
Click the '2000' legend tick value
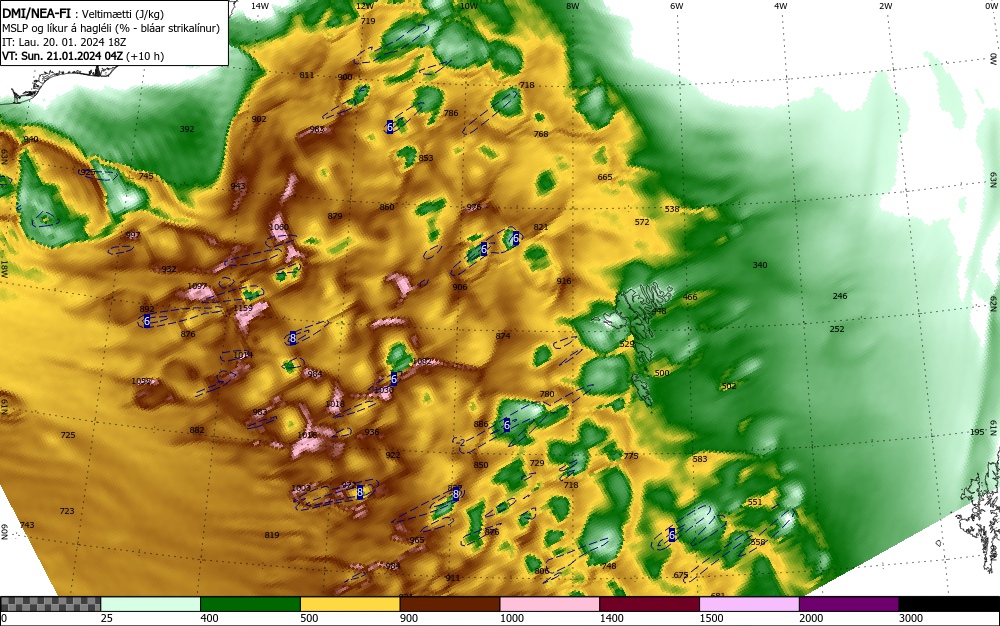811,618
